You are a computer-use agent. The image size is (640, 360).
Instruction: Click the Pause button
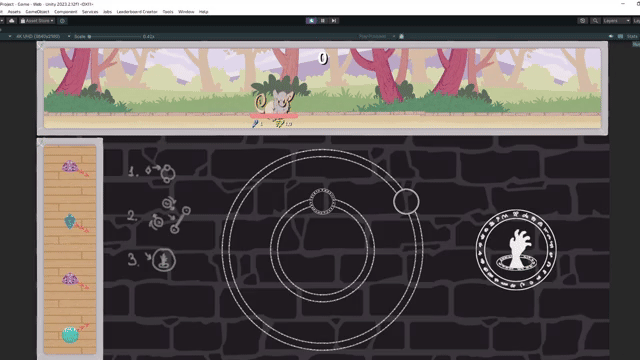coord(322,21)
